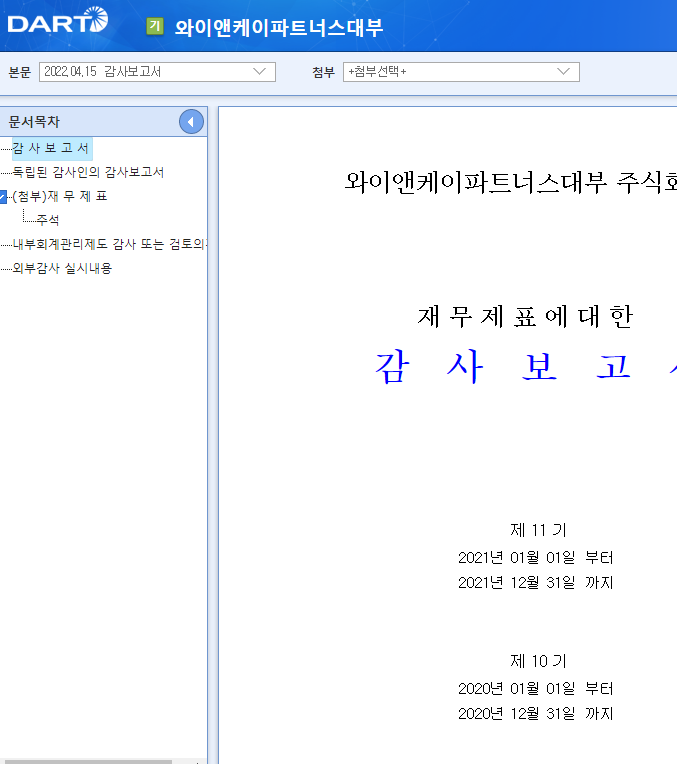The image size is (677, 764).
Task: Collapse the 문서목차 panel with the arrow button
Action: click(x=191, y=122)
